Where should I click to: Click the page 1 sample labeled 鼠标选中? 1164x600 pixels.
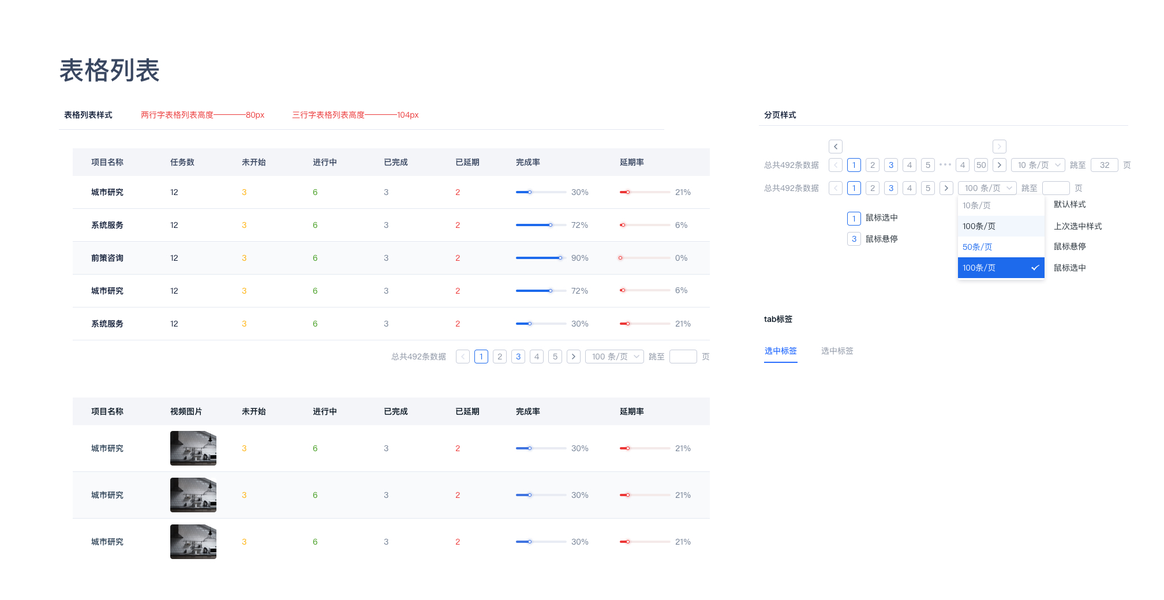(x=854, y=218)
